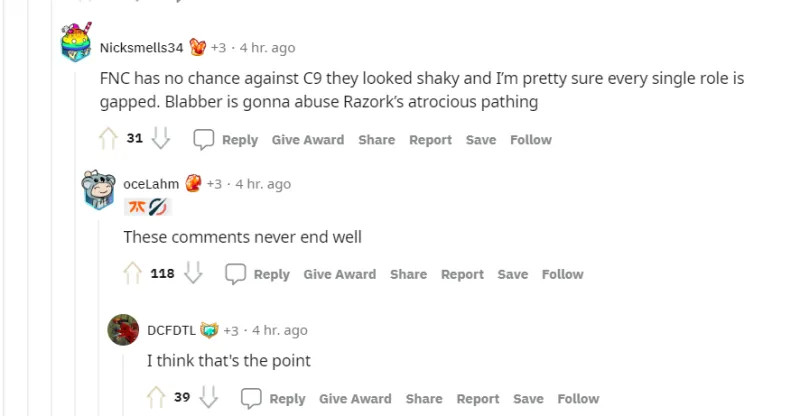The image size is (800, 416).
Task: Downvote Nicksmells34's comment
Action: click(x=161, y=139)
